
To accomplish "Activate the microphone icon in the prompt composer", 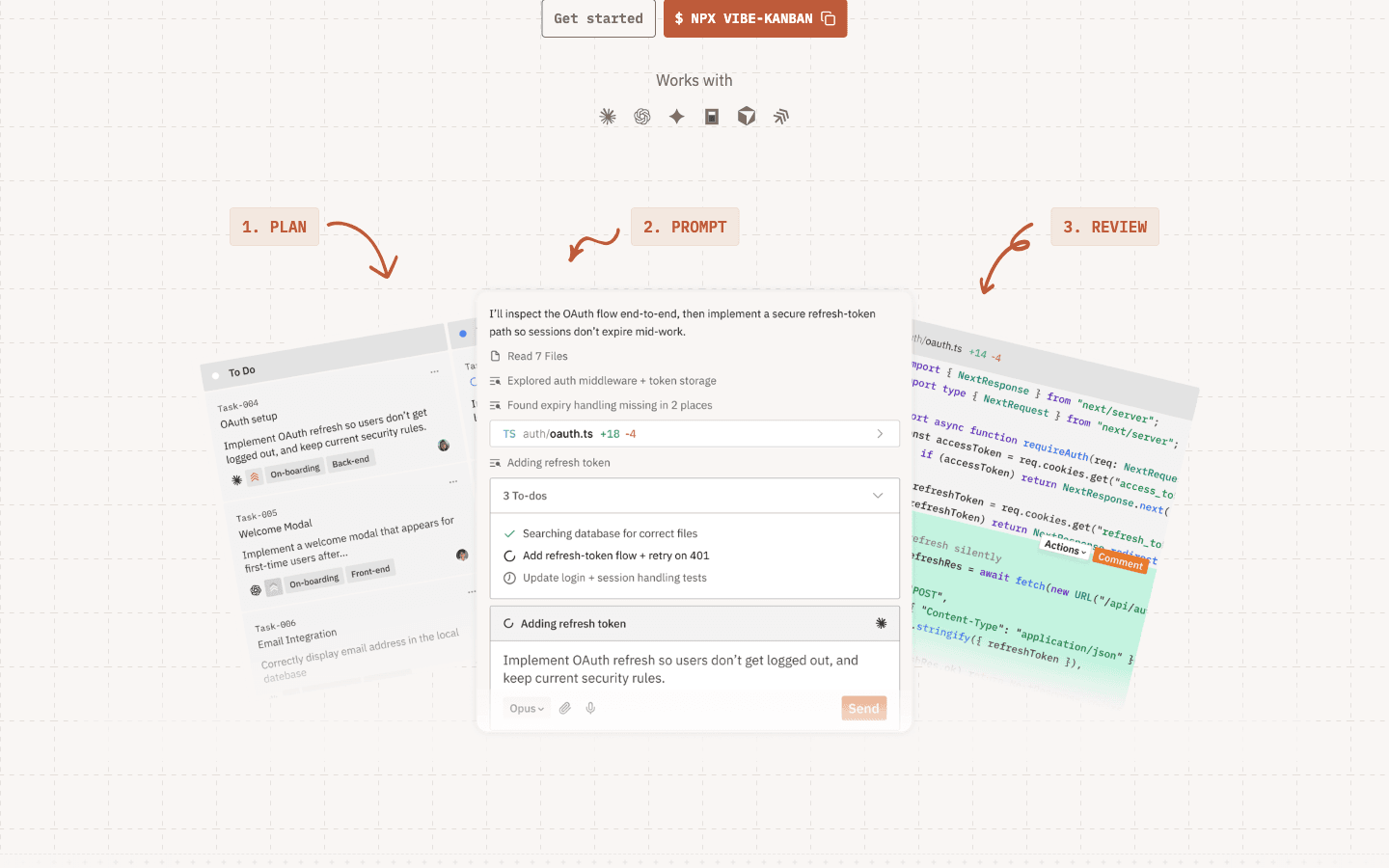I will pos(589,707).
